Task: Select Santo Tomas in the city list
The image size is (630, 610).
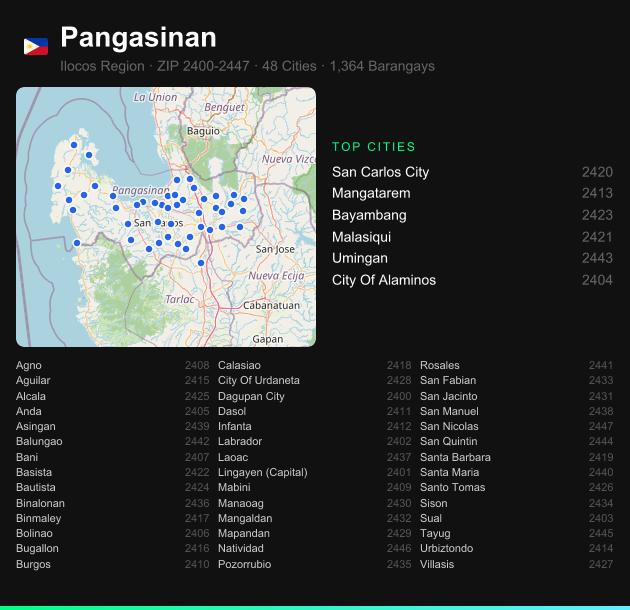Action: [x=517, y=487]
